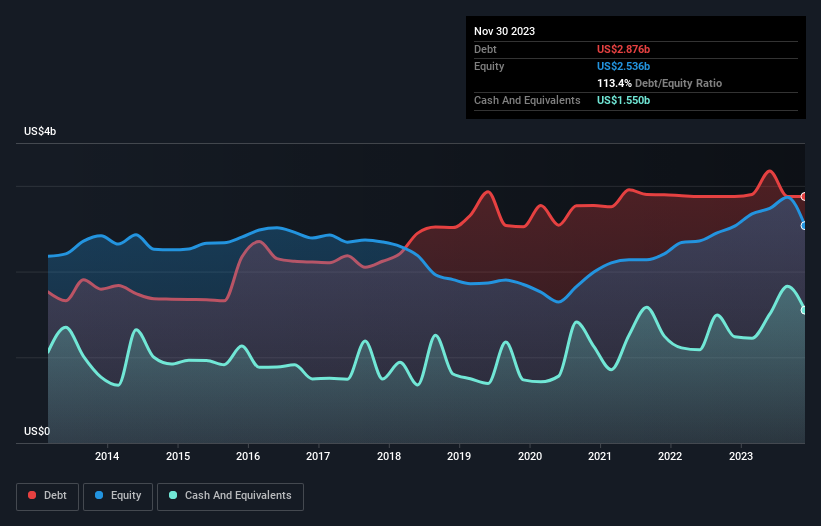Click the 2020 x-axis label
The width and height of the screenshot is (821, 526).
pos(530,456)
